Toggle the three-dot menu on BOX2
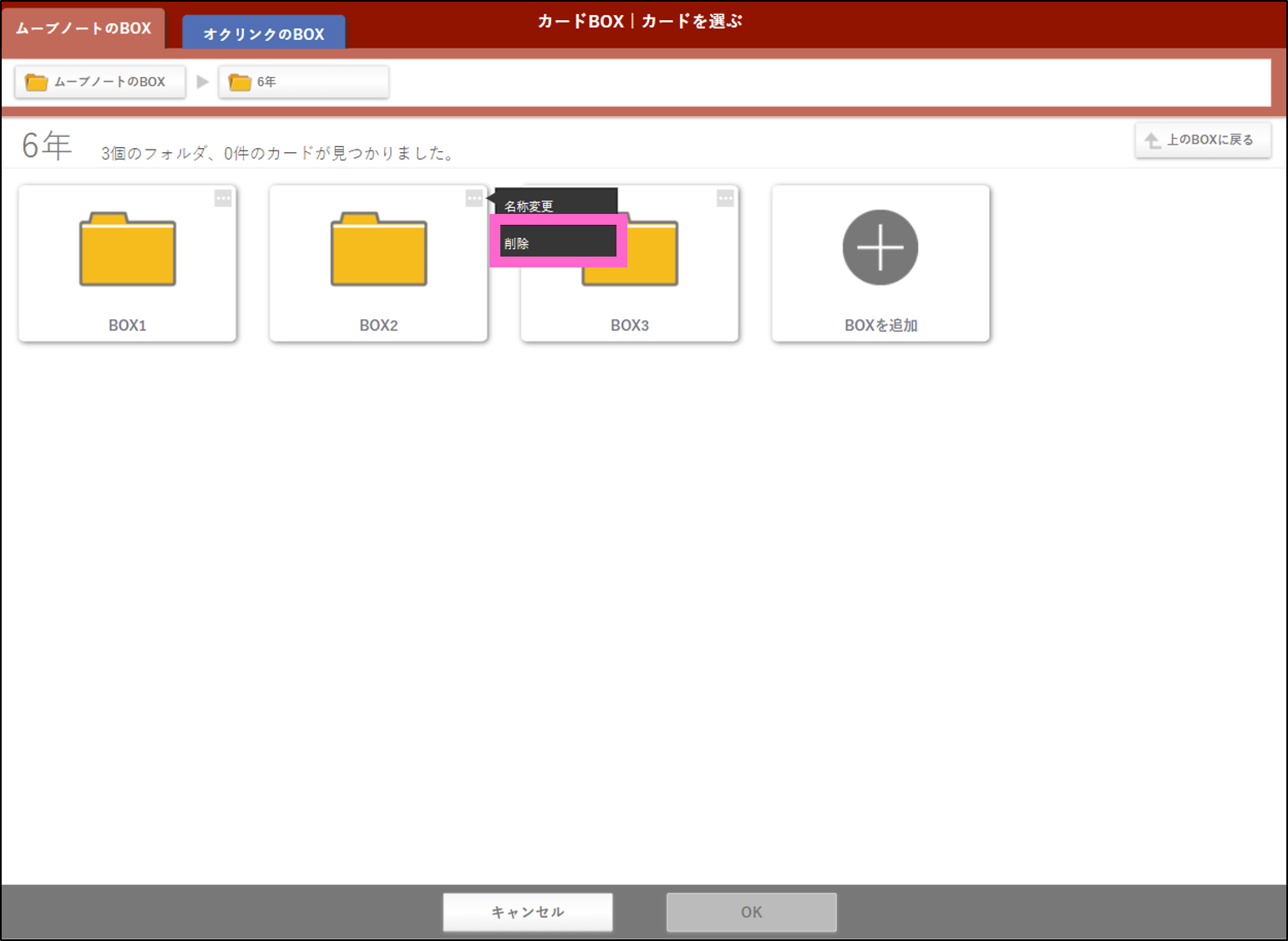The width and height of the screenshot is (1288, 941). click(x=474, y=198)
